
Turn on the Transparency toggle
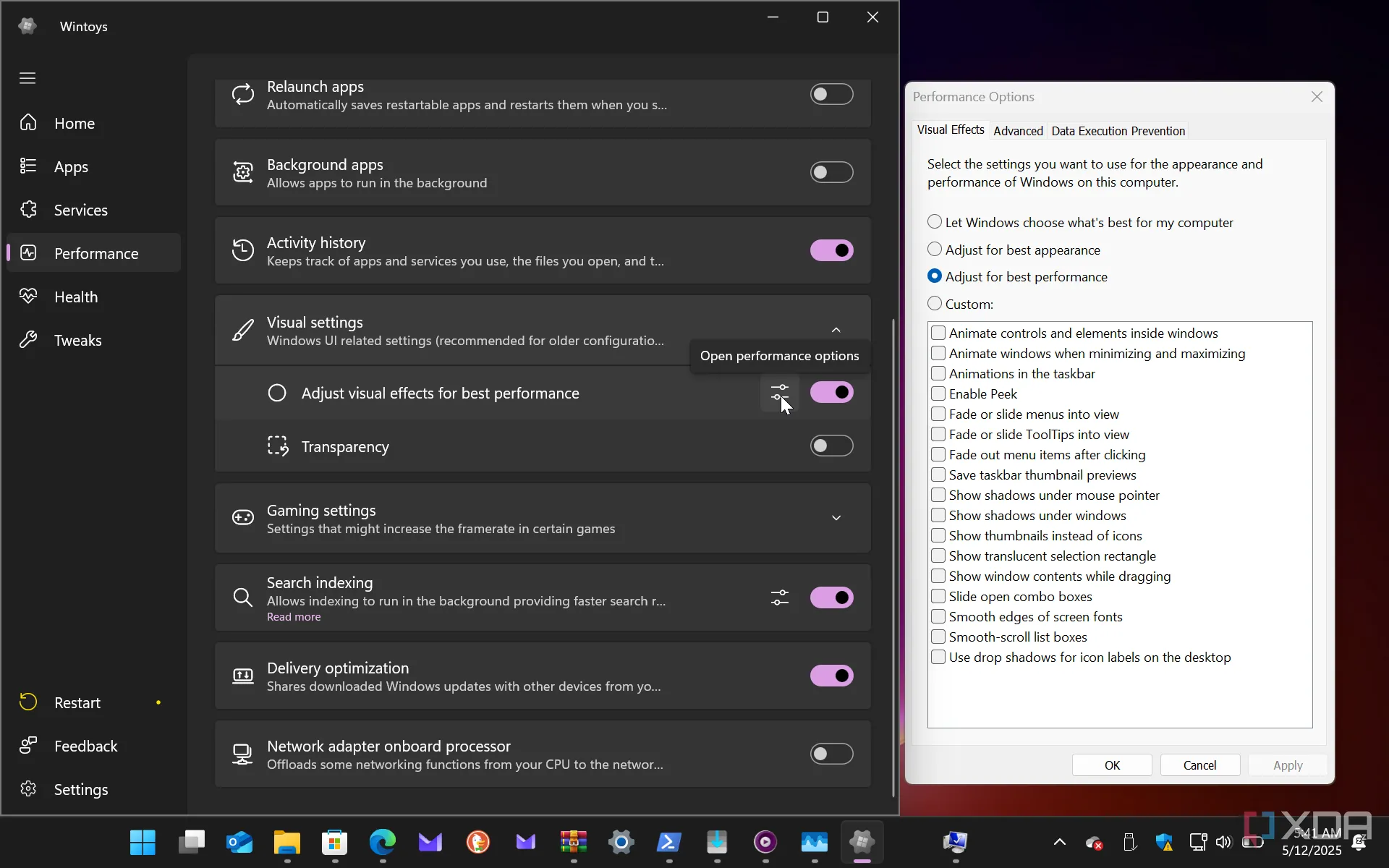tap(831, 446)
